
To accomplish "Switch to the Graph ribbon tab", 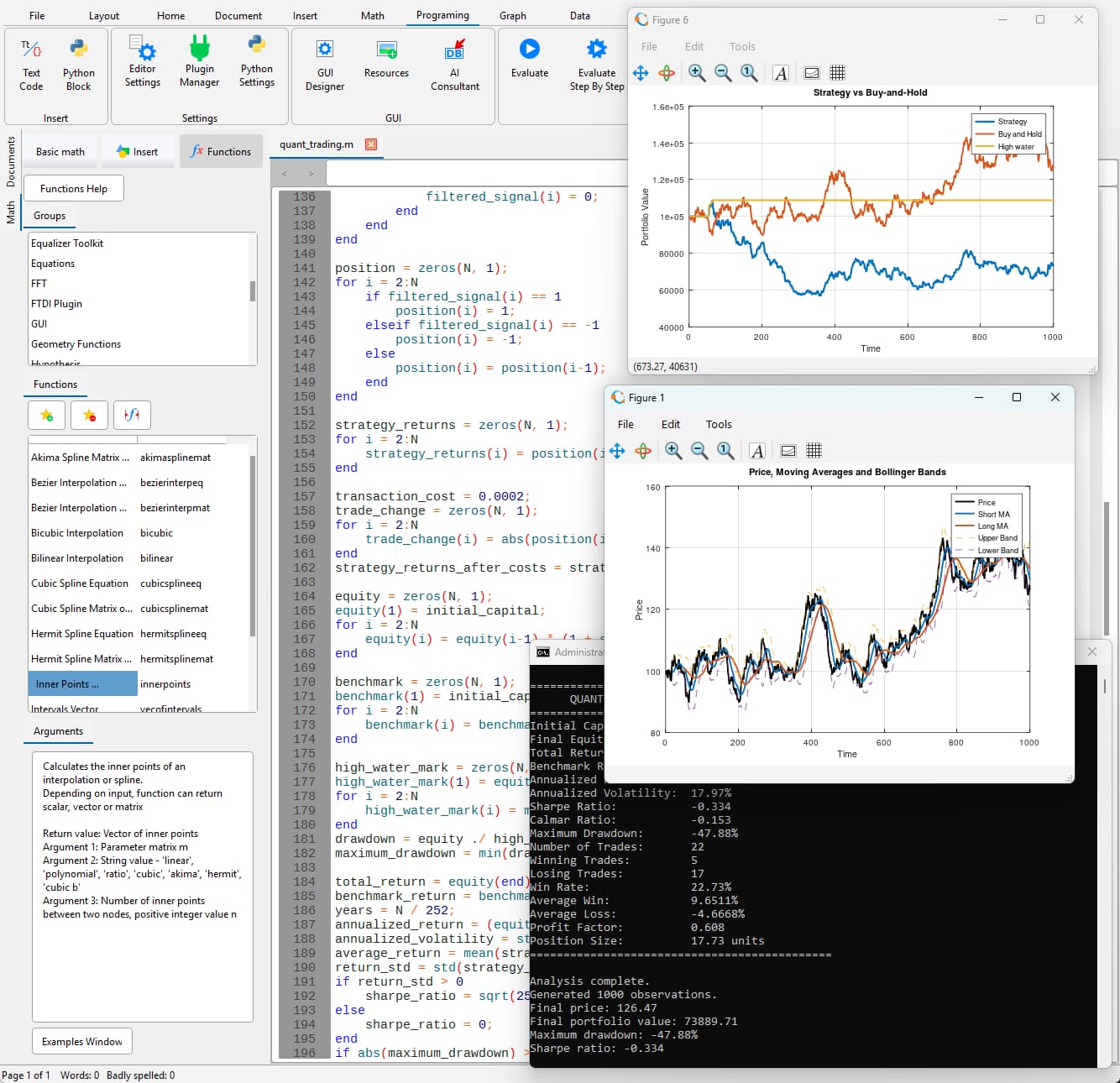I will click(x=513, y=16).
